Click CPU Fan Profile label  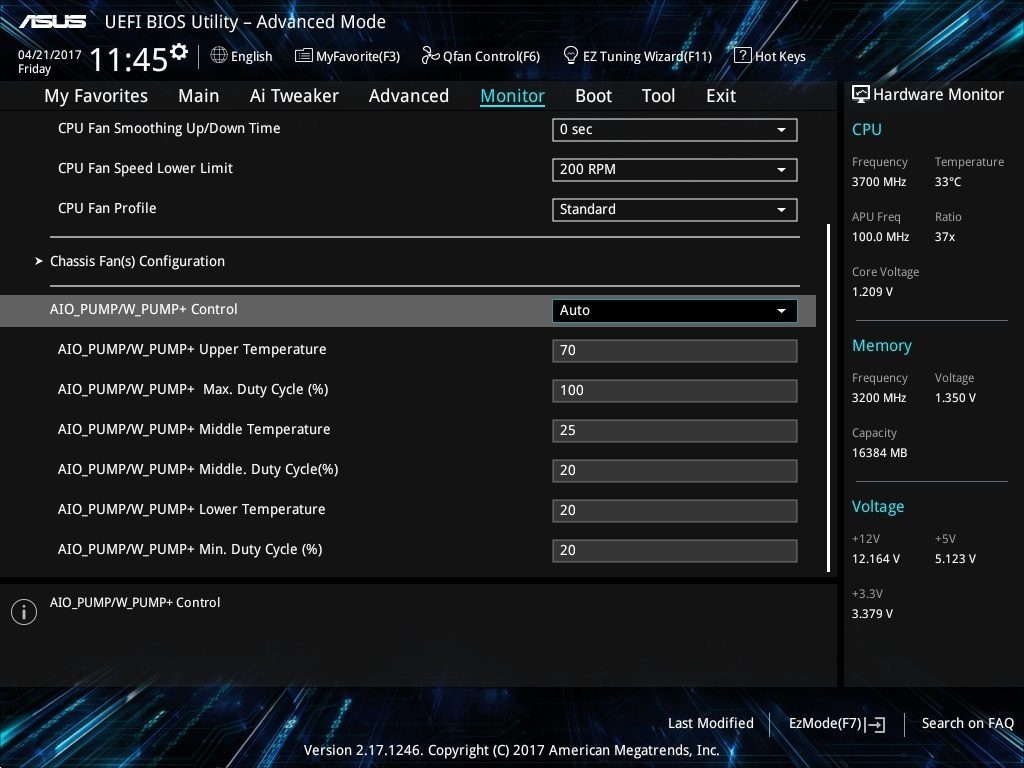pyautogui.click(x=107, y=208)
